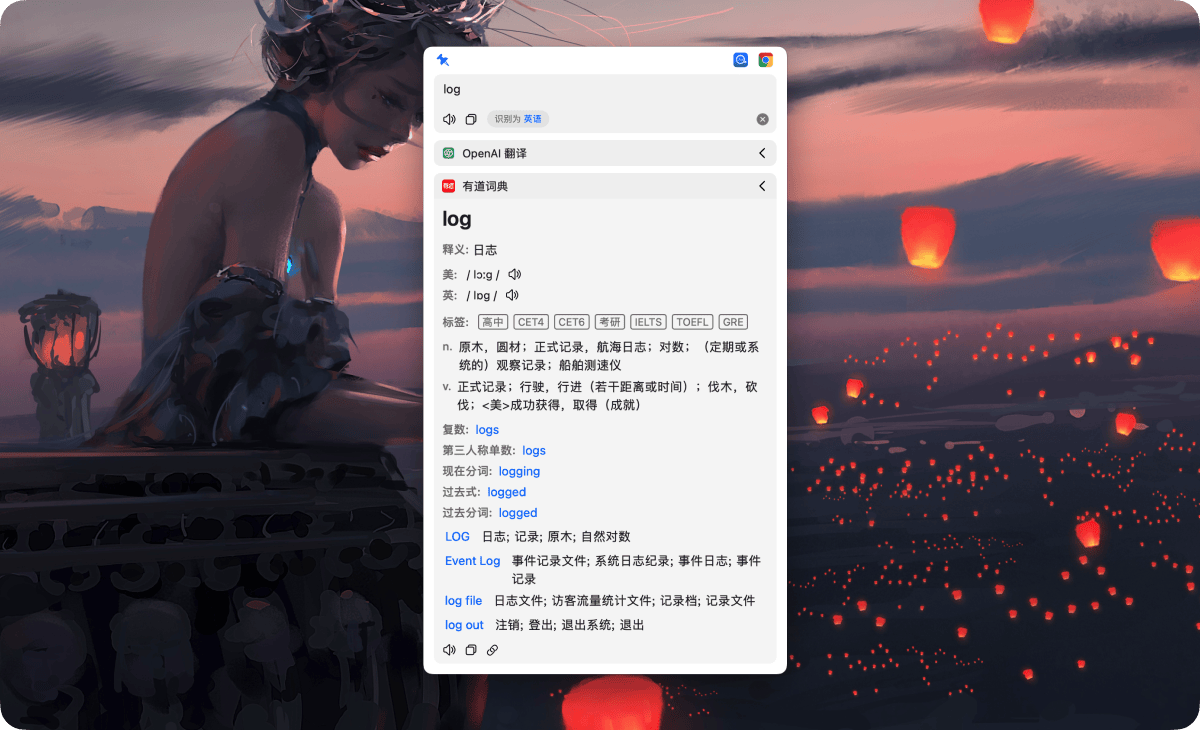Click the OpenAI 翻译 service icon
1200x730 pixels.
pyautogui.click(x=449, y=153)
